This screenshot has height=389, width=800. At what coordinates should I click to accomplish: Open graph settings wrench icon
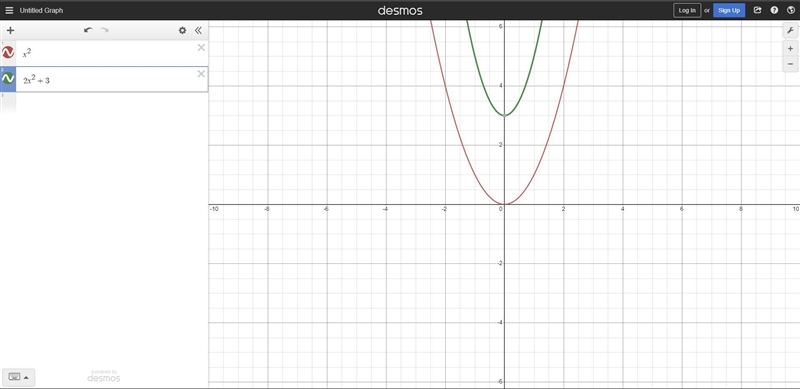(x=790, y=31)
